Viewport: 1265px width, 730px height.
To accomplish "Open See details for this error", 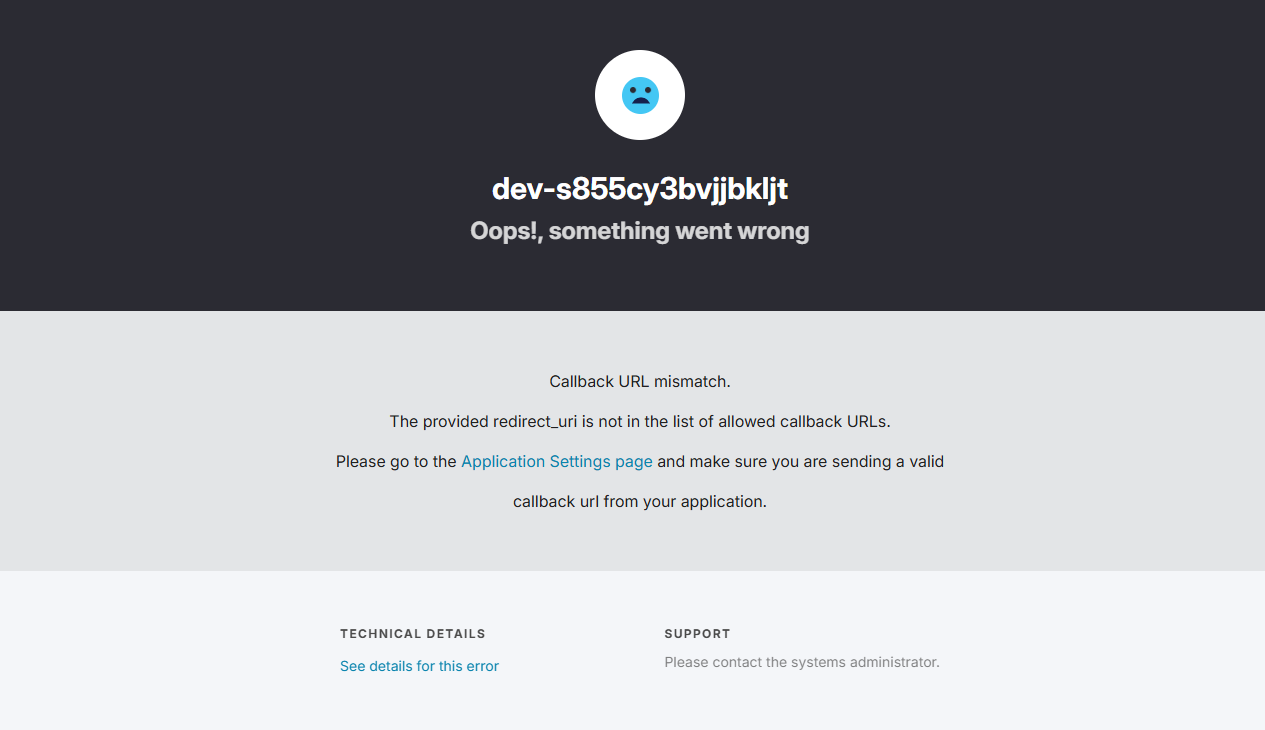I will pyautogui.click(x=419, y=666).
